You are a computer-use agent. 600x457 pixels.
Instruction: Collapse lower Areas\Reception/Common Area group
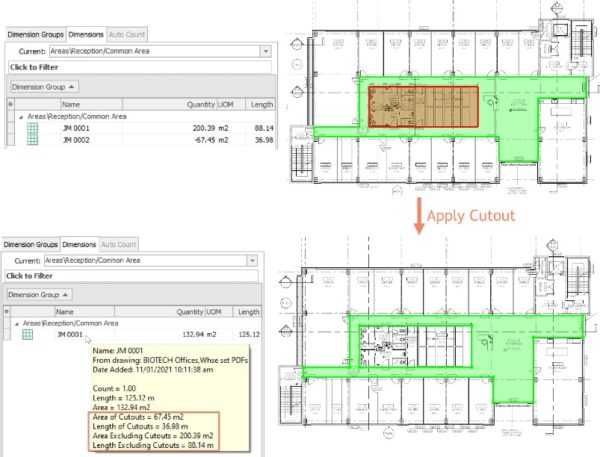click(16, 324)
